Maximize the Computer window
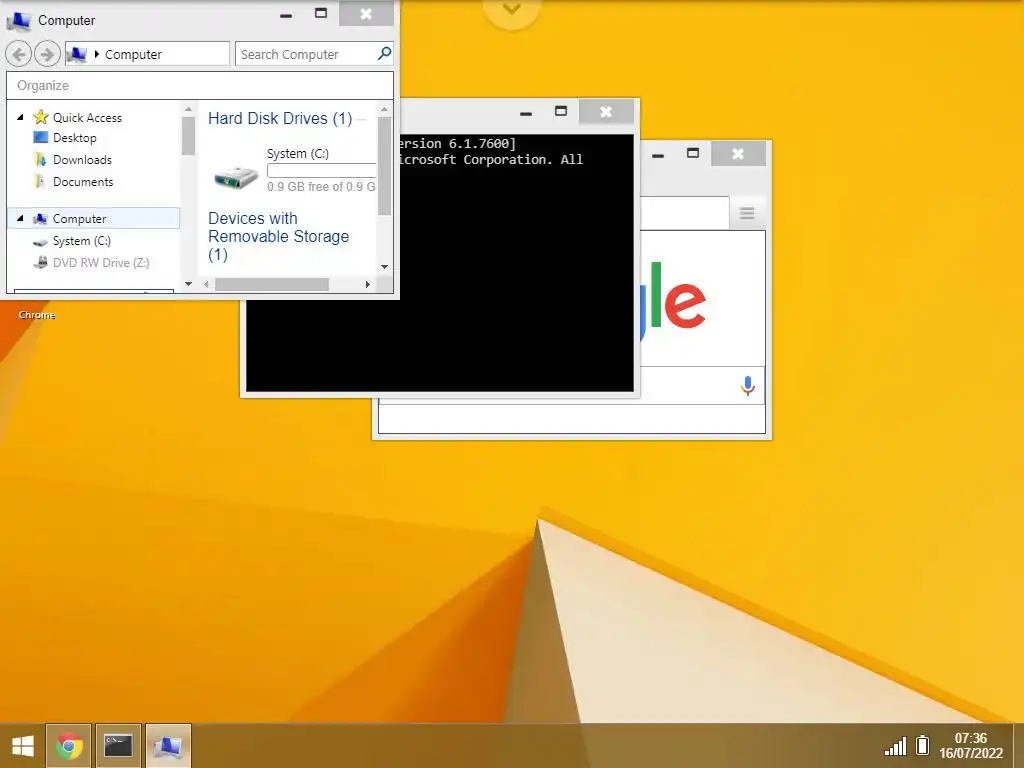Image resolution: width=1024 pixels, height=768 pixels. [321, 14]
